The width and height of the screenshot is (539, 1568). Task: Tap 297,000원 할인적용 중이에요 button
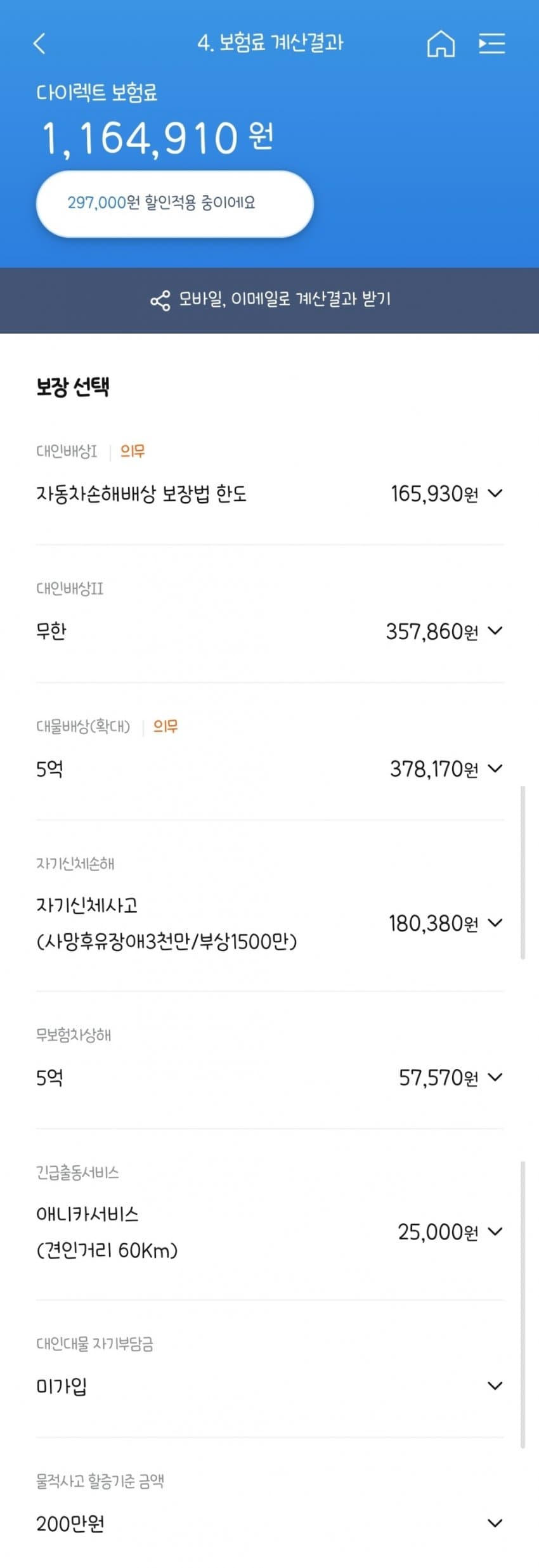tap(175, 204)
